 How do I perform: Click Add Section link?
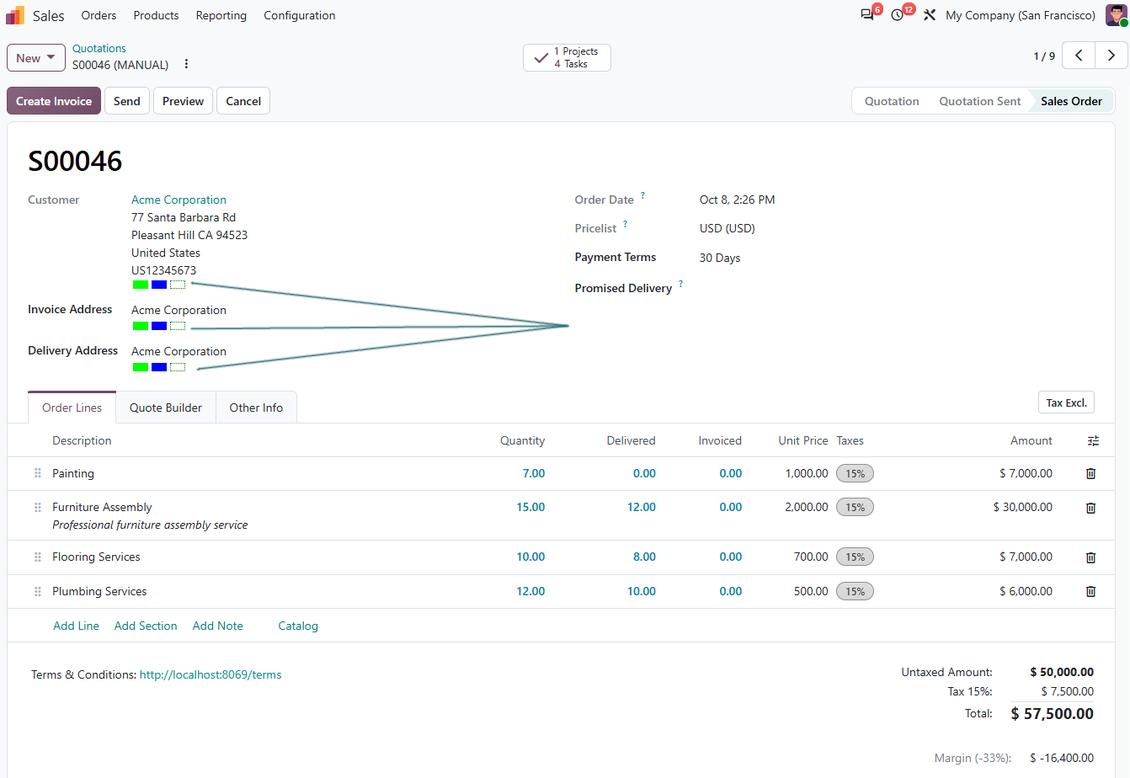click(x=146, y=626)
